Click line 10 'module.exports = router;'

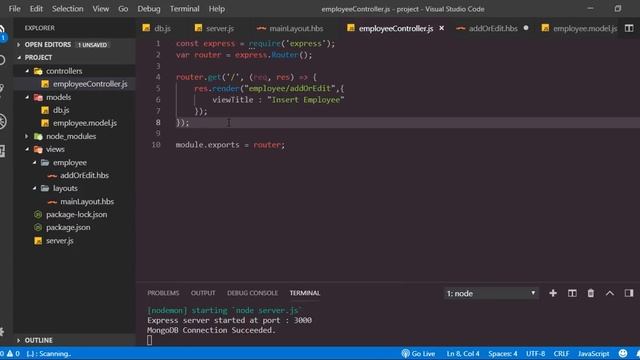pyautogui.click(x=230, y=145)
